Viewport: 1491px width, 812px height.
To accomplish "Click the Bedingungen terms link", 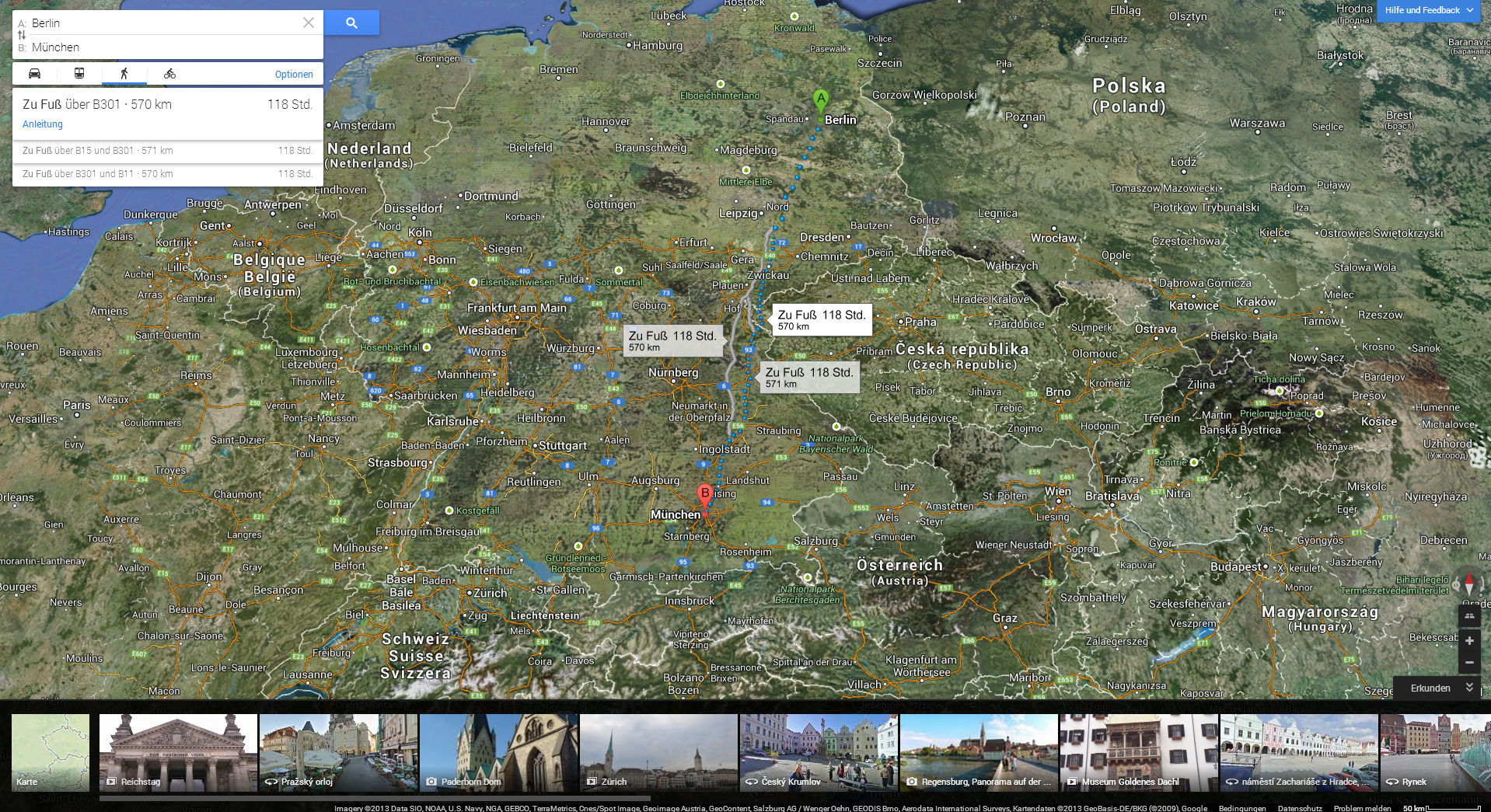I will (x=1242, y=808).
